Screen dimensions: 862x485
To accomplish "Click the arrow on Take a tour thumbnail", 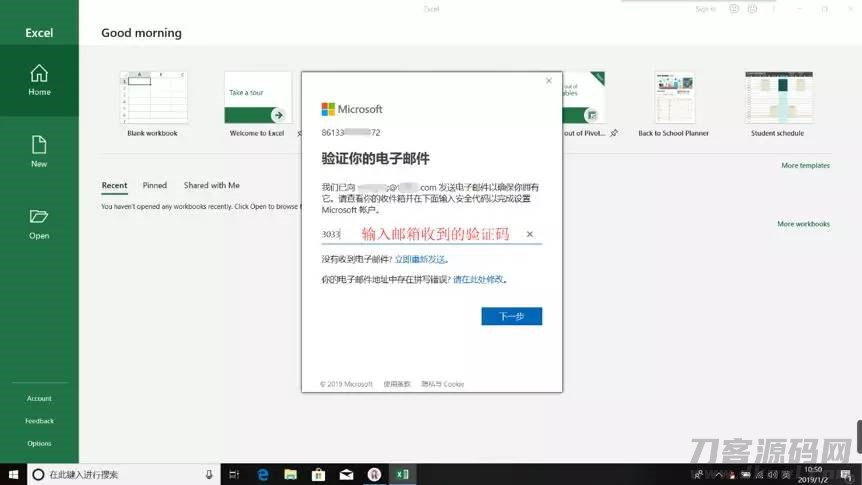I will (x=278, y=115).
